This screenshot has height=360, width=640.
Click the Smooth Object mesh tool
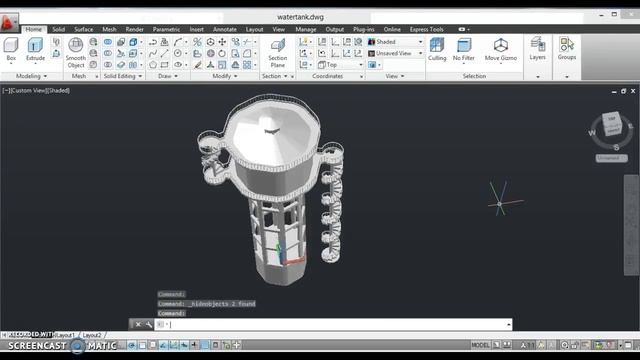click(x=76, y=52)
